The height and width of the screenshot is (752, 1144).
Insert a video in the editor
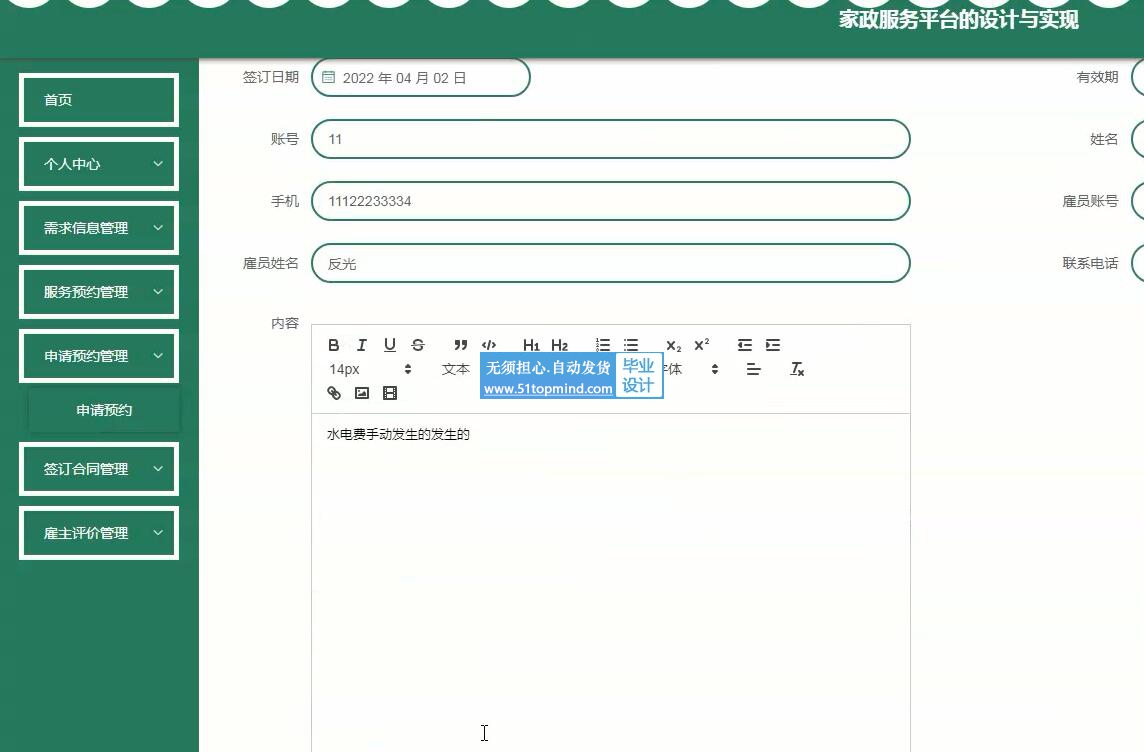[390, 393]
